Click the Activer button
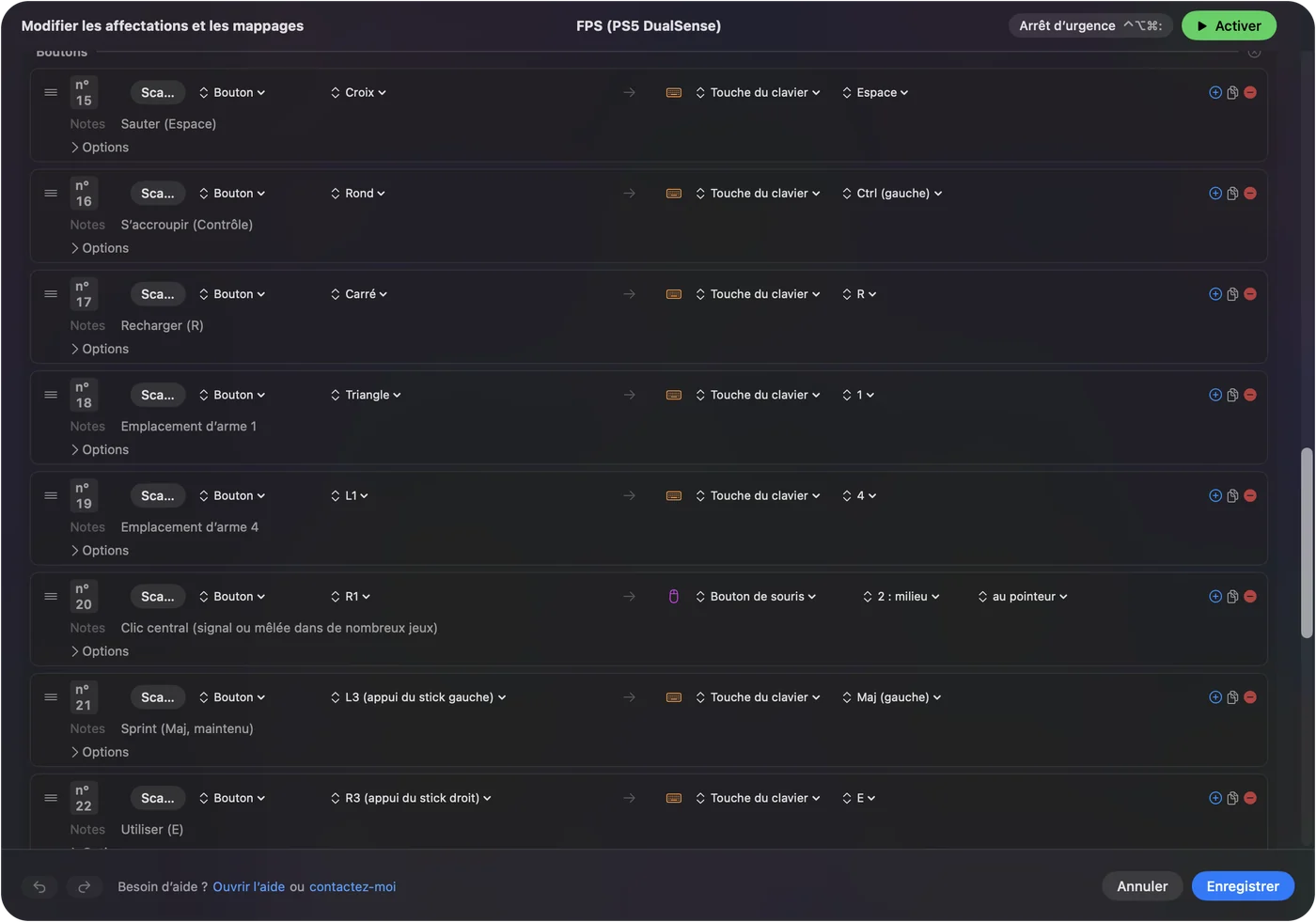The width and height of the screenshot is (1316, 922). pos(1229,26)
